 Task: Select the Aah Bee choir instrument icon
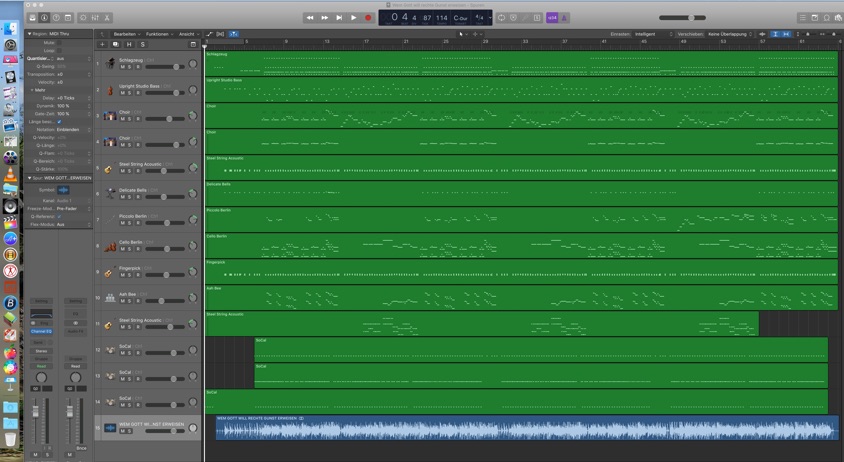pyautogui.click(x=110, y=298)
